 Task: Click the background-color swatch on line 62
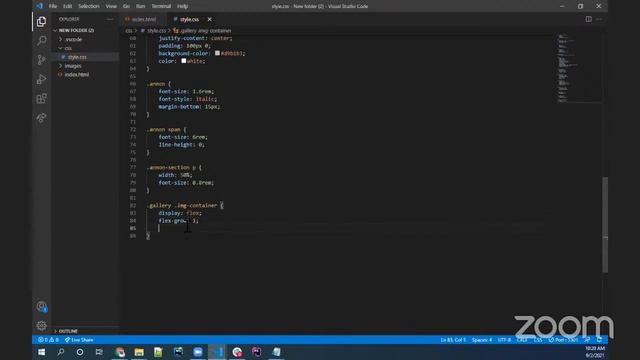pyautogui.click(x=217, y=53)
